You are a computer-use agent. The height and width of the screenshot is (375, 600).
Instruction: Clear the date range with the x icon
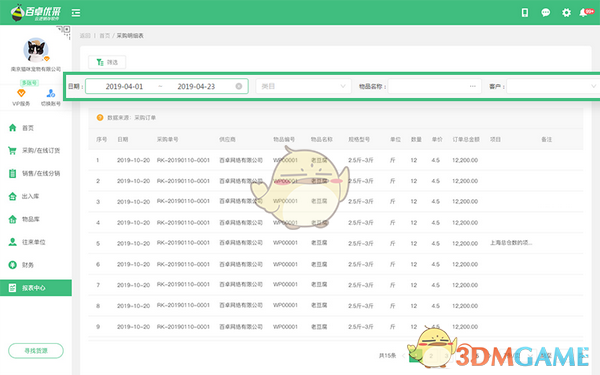click(x=239, y=86)
